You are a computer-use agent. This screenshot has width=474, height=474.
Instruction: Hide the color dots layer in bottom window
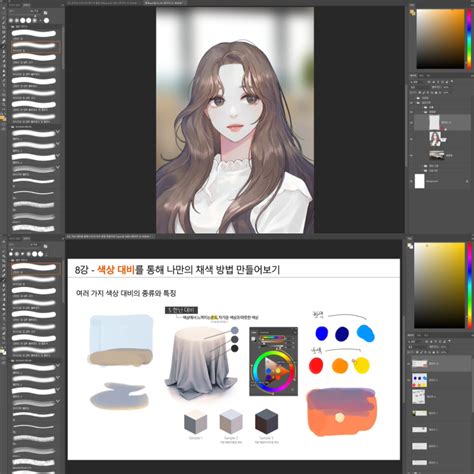409,380
